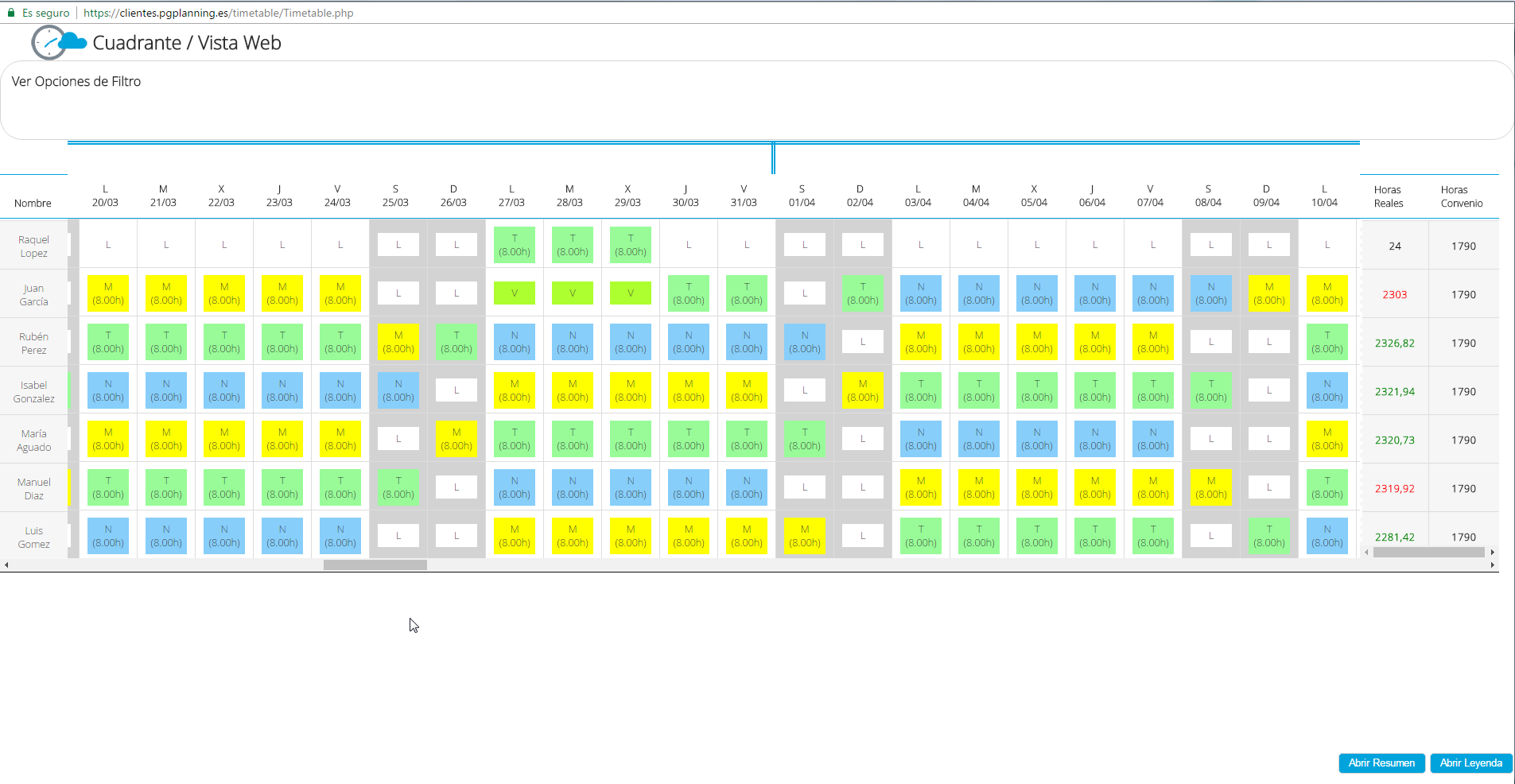Click the horizontal scrollbar track below the table

click(374, 565)
